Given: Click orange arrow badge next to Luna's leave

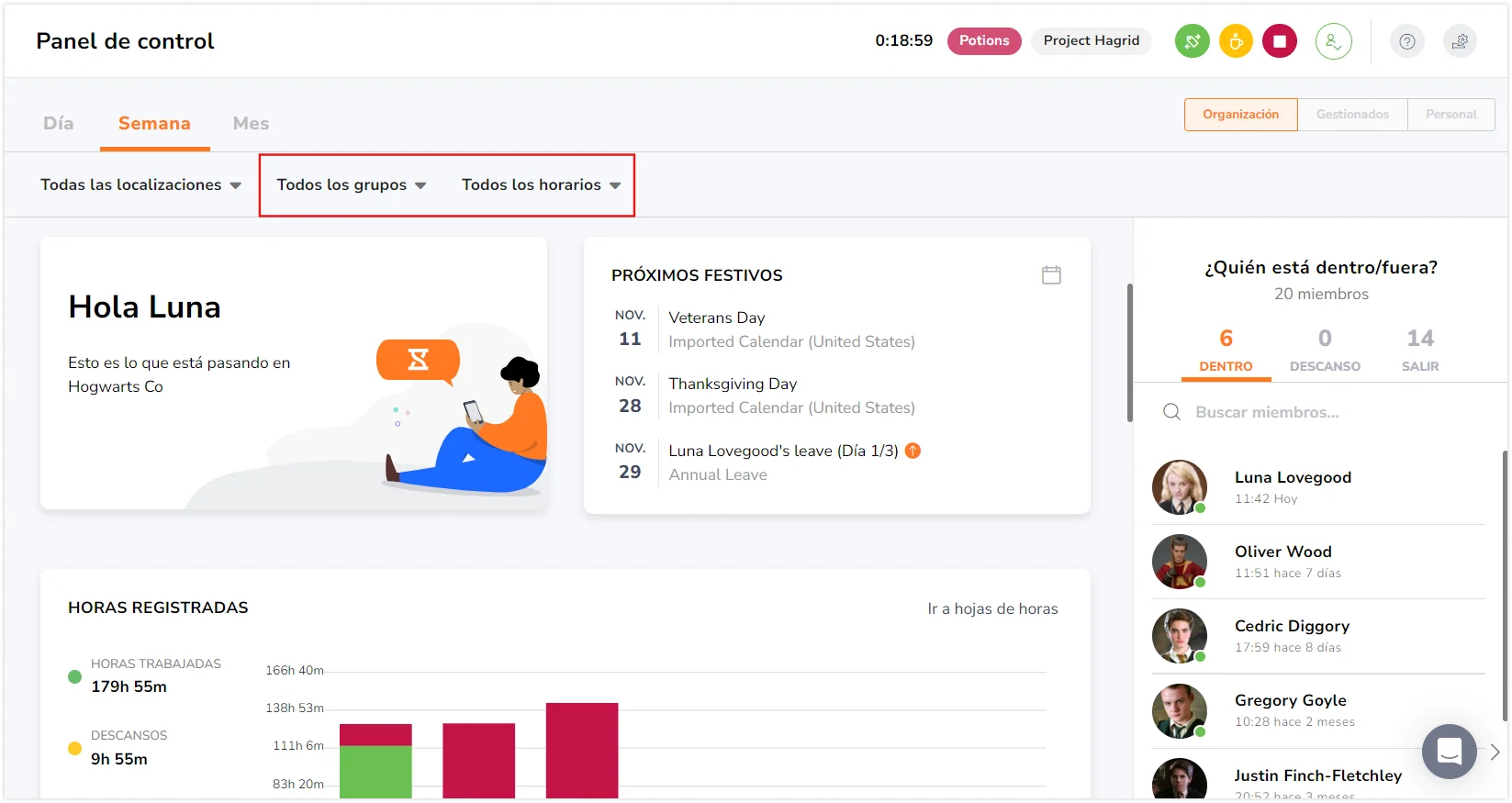Looking at the screenshot, I should point(913,451).
